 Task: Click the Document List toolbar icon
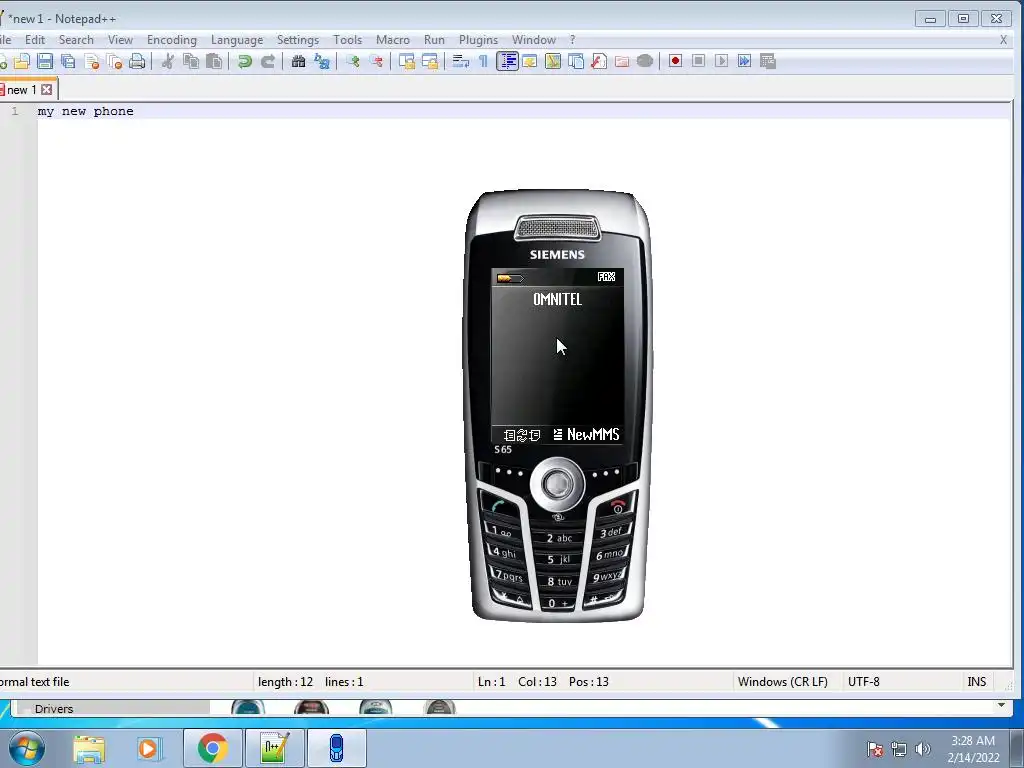576,61
